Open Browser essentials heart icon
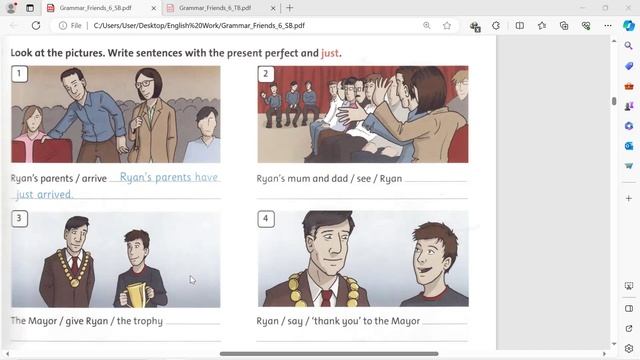Viewport: 640px width, 360px height. (x=586, y=25)
